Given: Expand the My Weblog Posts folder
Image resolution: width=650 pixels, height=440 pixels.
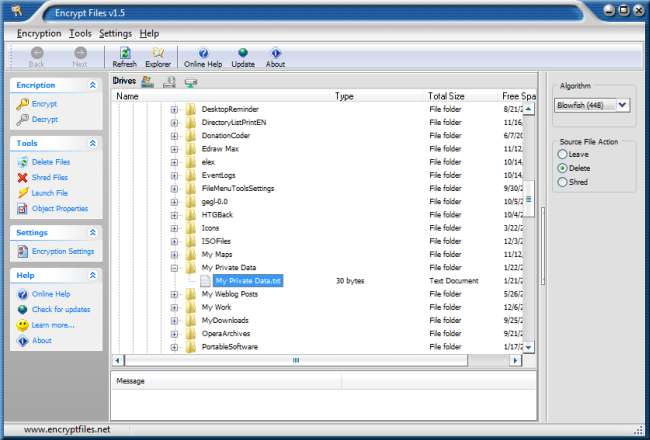Looking at the screenshot, I should pyautogui.click(x=174, y=294).
